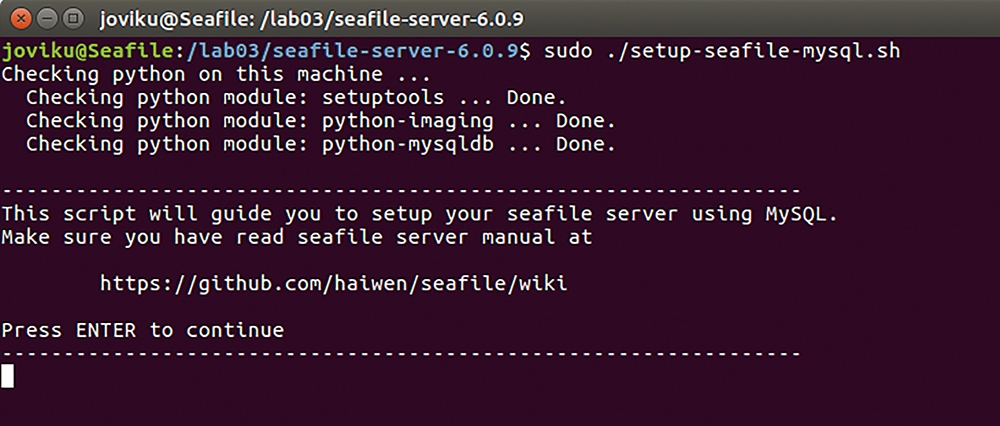Click the 'Press ENTER to continue' line
Image resolution: width=1000 pixels, height=426 pixels.
click(142, 330)
